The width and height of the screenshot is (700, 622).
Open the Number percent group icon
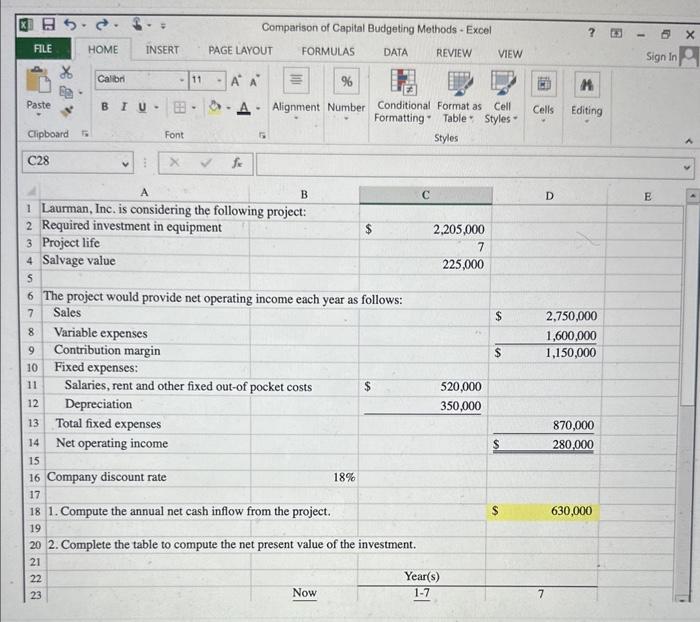pyautogui.click(x=346, y=81)
